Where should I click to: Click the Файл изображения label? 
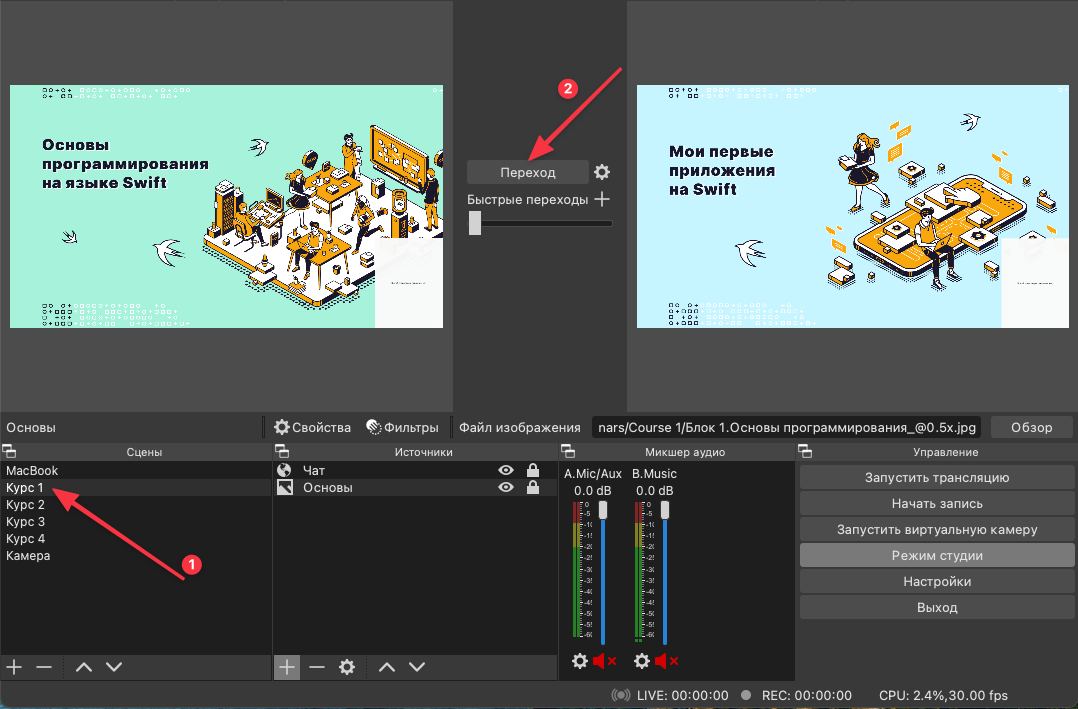pos(520,427)
